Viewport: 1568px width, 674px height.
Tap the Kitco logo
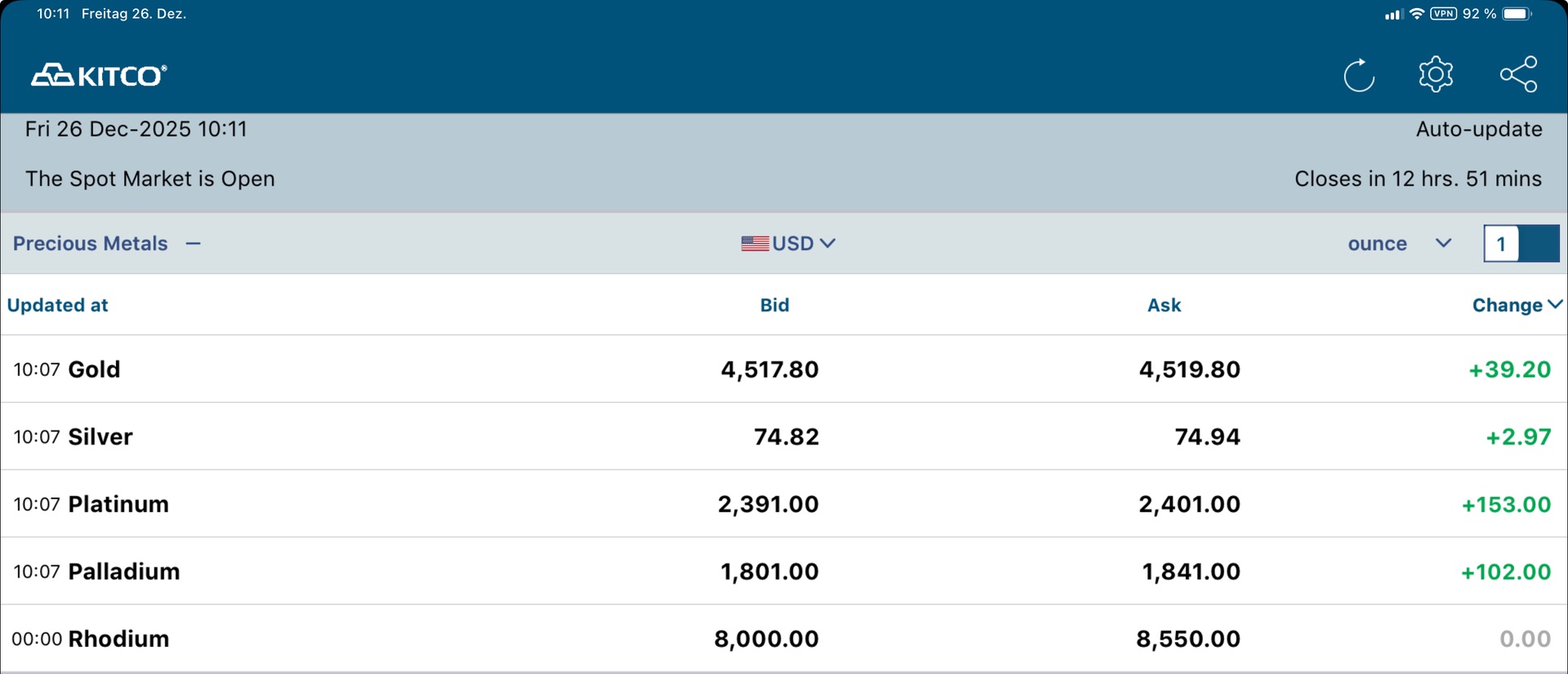(x=99, y=75)
